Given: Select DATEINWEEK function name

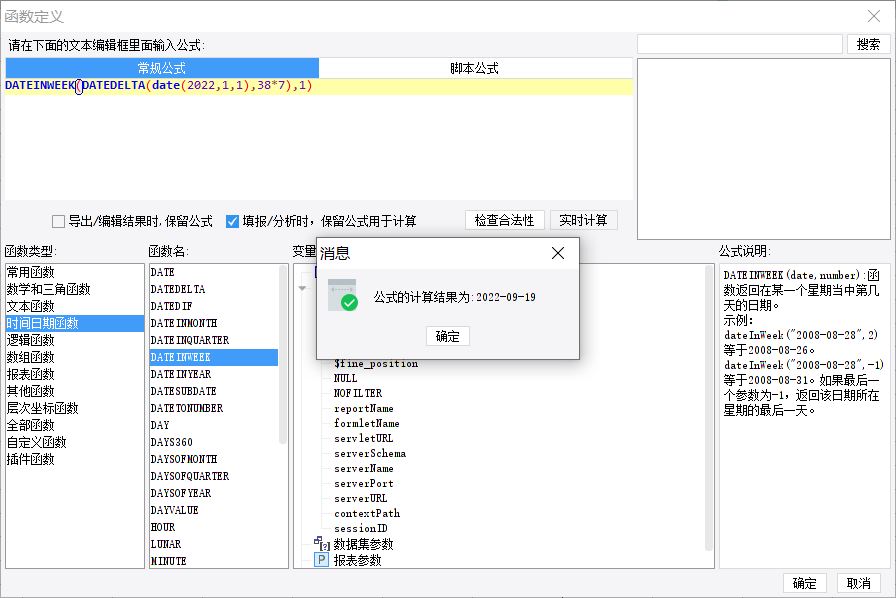Looking at the screenshot, I should pos(214,357).
